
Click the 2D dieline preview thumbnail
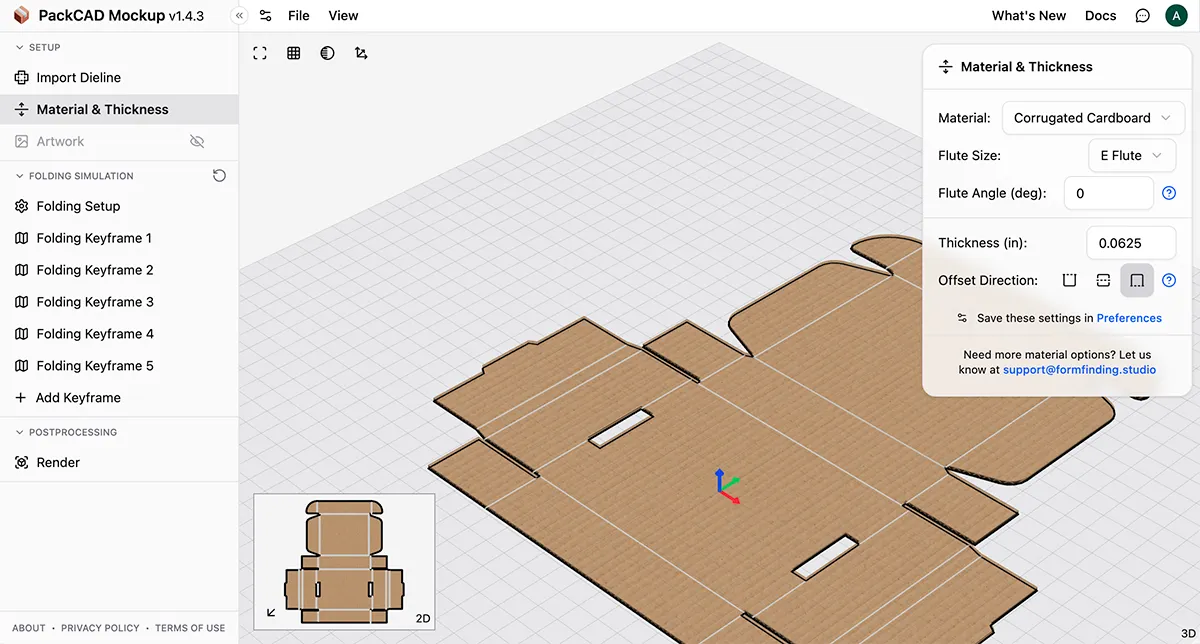pyautogui.click(x=344, y=563)
